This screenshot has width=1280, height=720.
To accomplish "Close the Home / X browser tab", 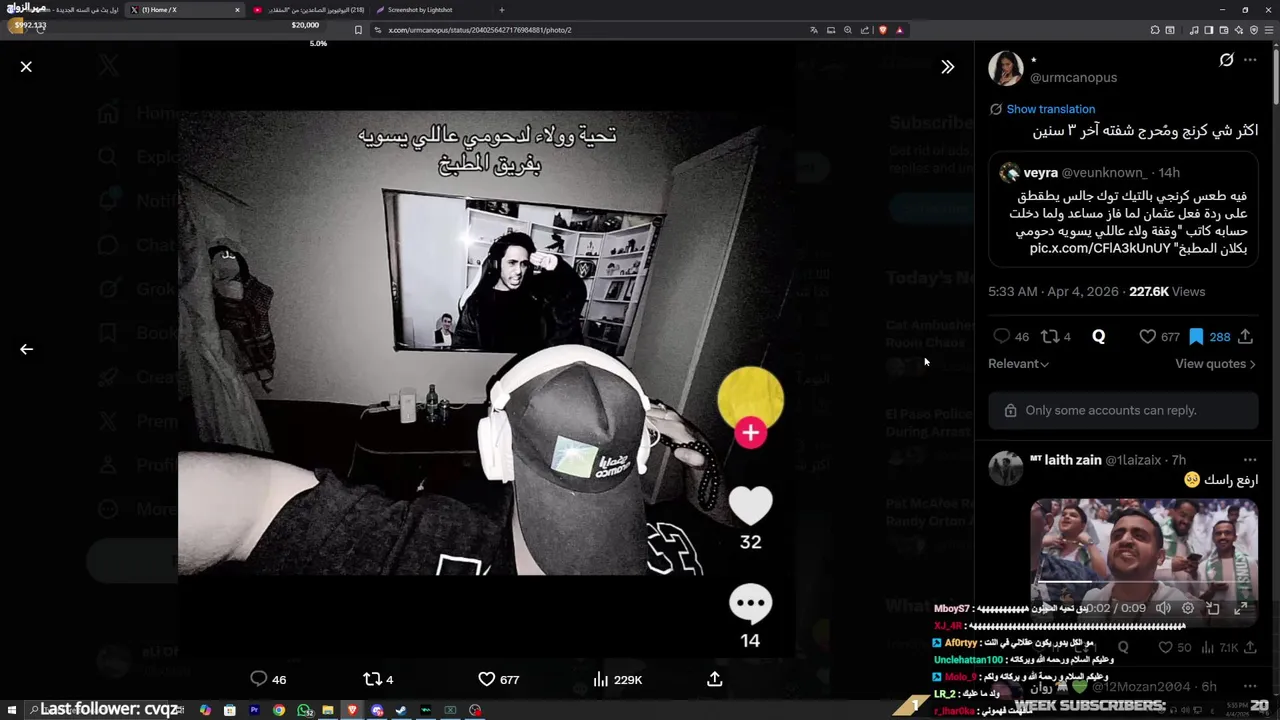I will coord(237,10).
